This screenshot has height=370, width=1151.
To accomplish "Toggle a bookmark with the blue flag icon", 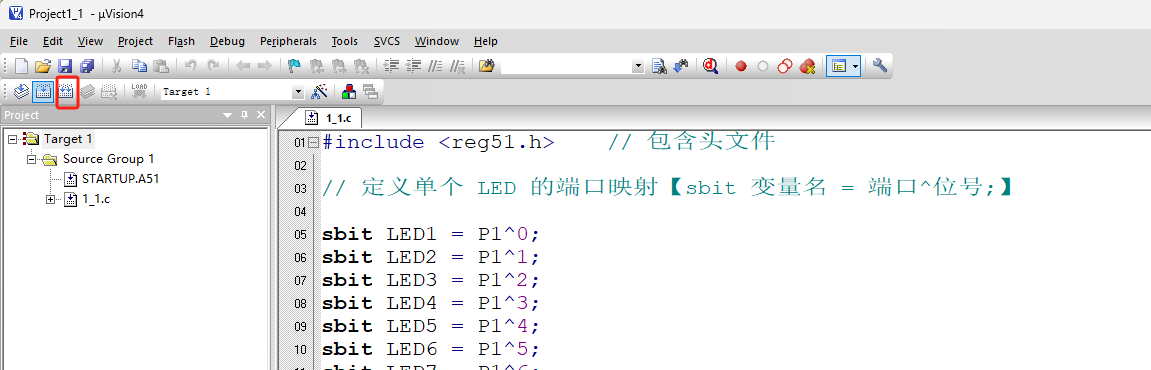I will pyautogui.click(x=294, y=66).
